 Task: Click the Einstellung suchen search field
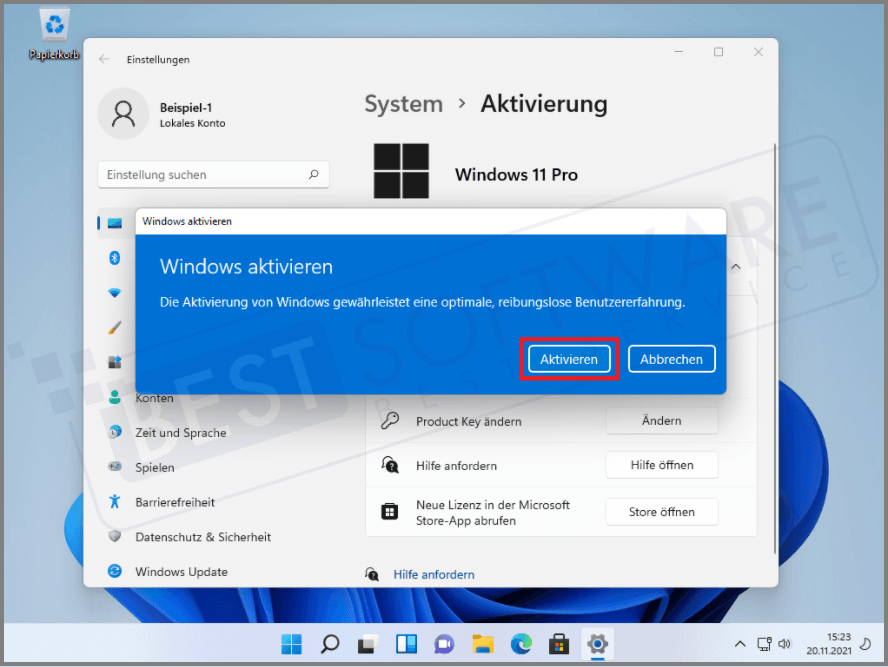(x=213, y=174)
